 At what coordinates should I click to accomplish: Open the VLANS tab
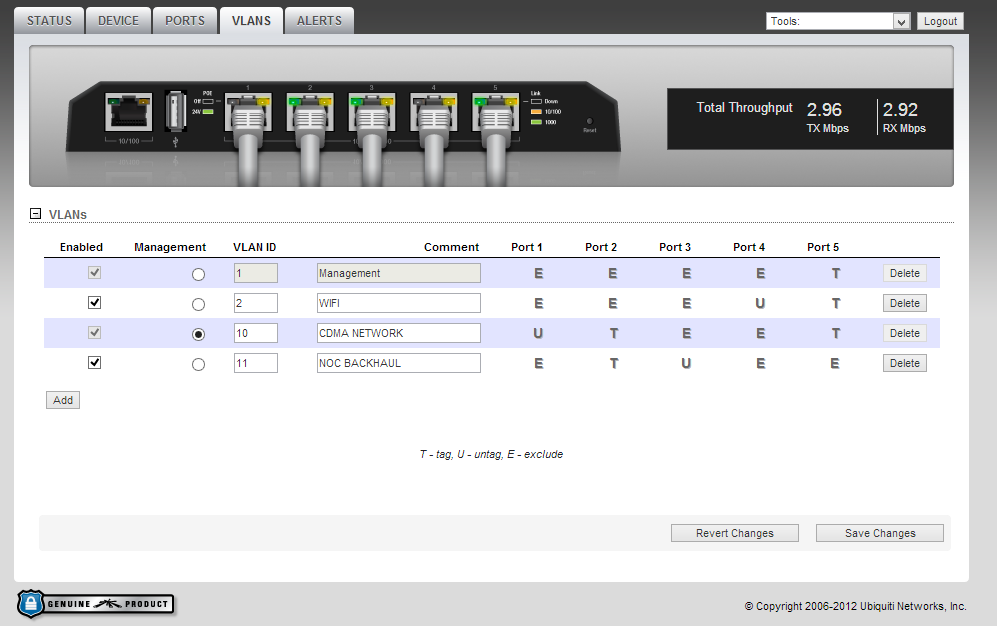[x=251, y=21]
